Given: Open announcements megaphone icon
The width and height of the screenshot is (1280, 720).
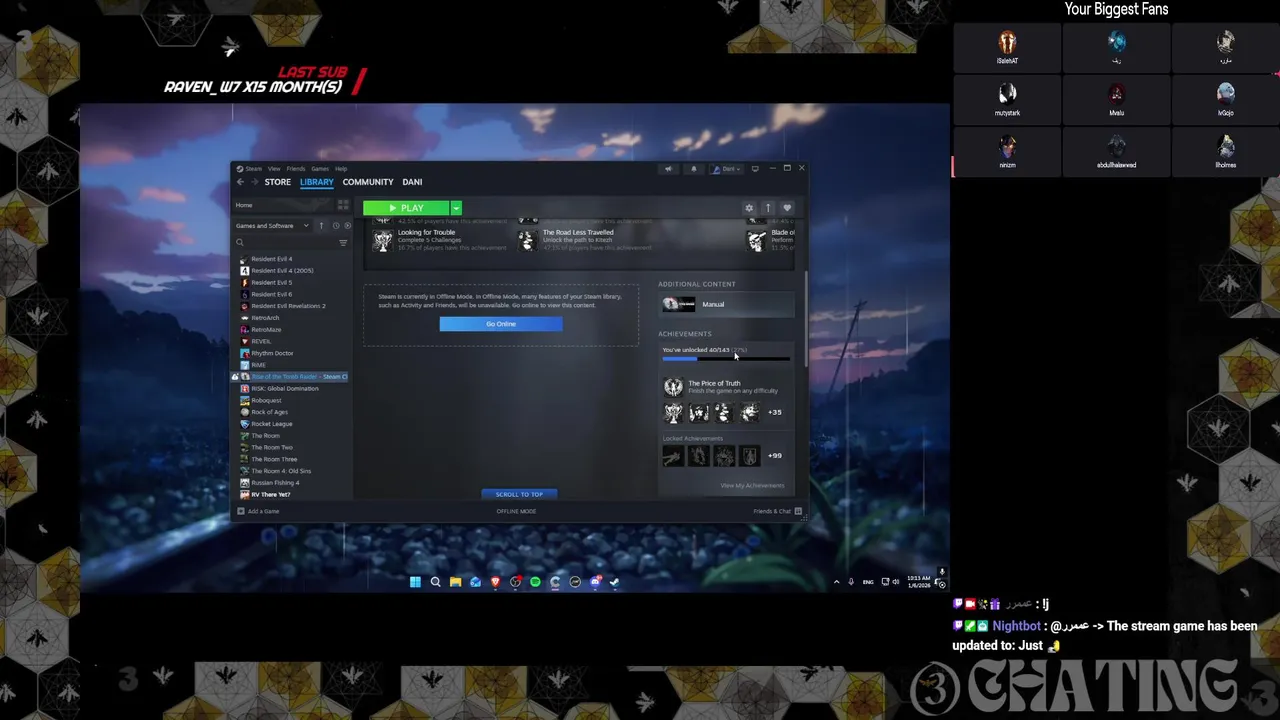Looking at the screenshot, I should pyautogui.click(x=668, y=169).
